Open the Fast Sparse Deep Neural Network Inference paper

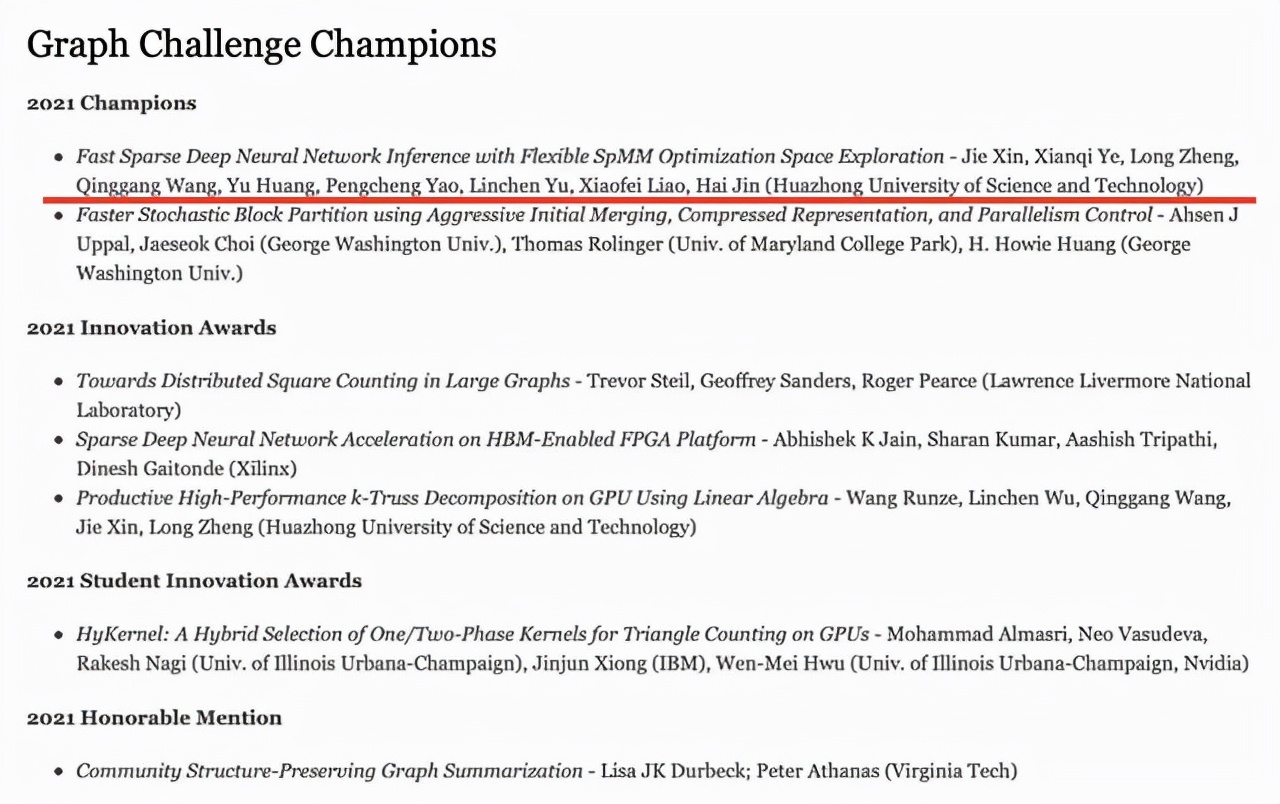click(x=510, y=157)
